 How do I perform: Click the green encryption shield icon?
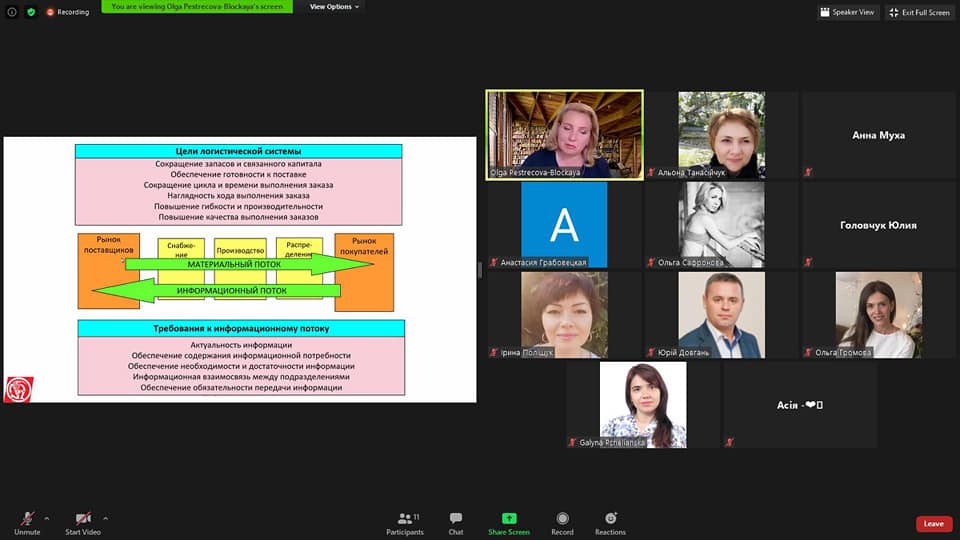coord(31,12)
